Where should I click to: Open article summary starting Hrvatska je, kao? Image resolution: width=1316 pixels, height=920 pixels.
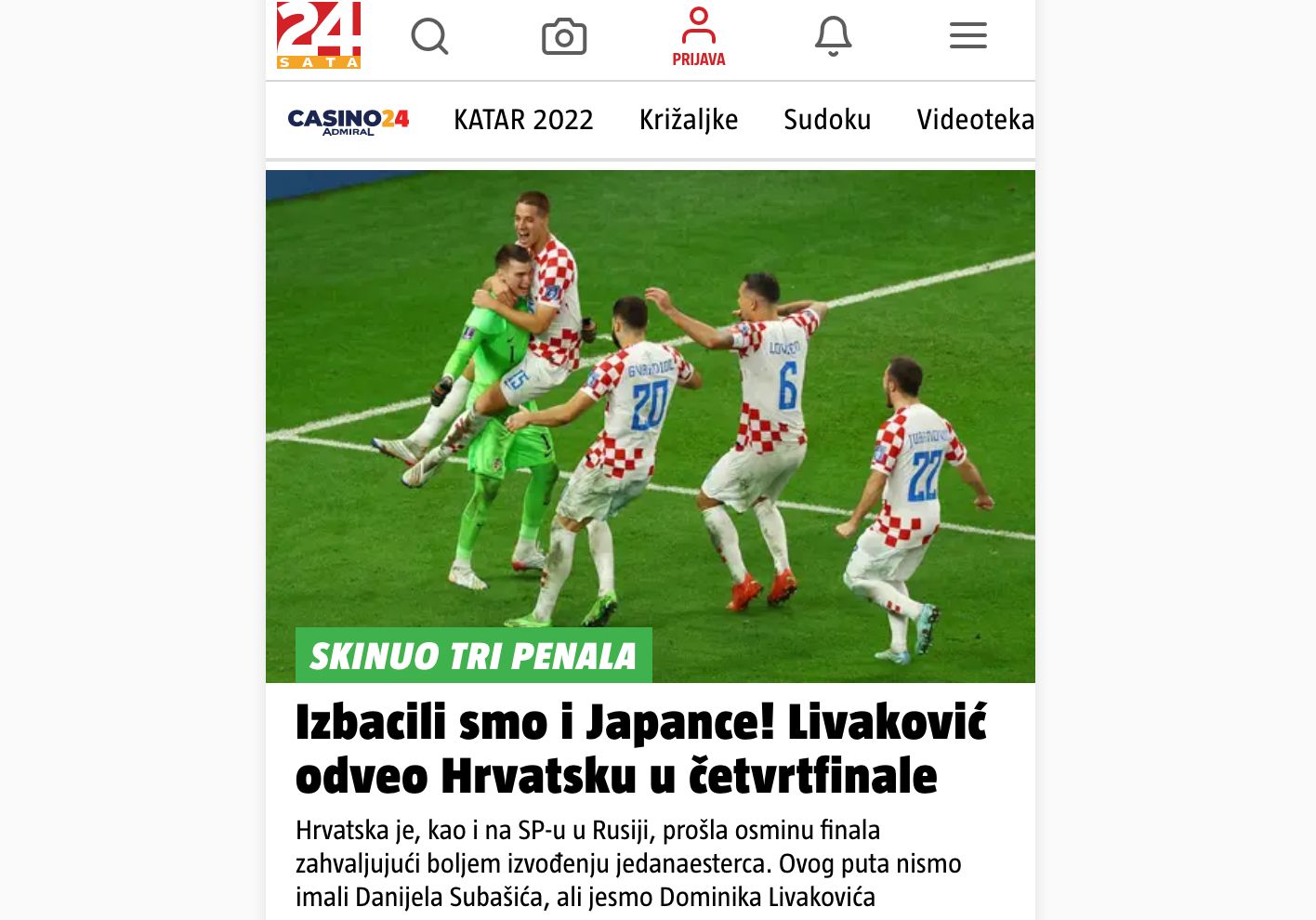click(x=628, y=863)
